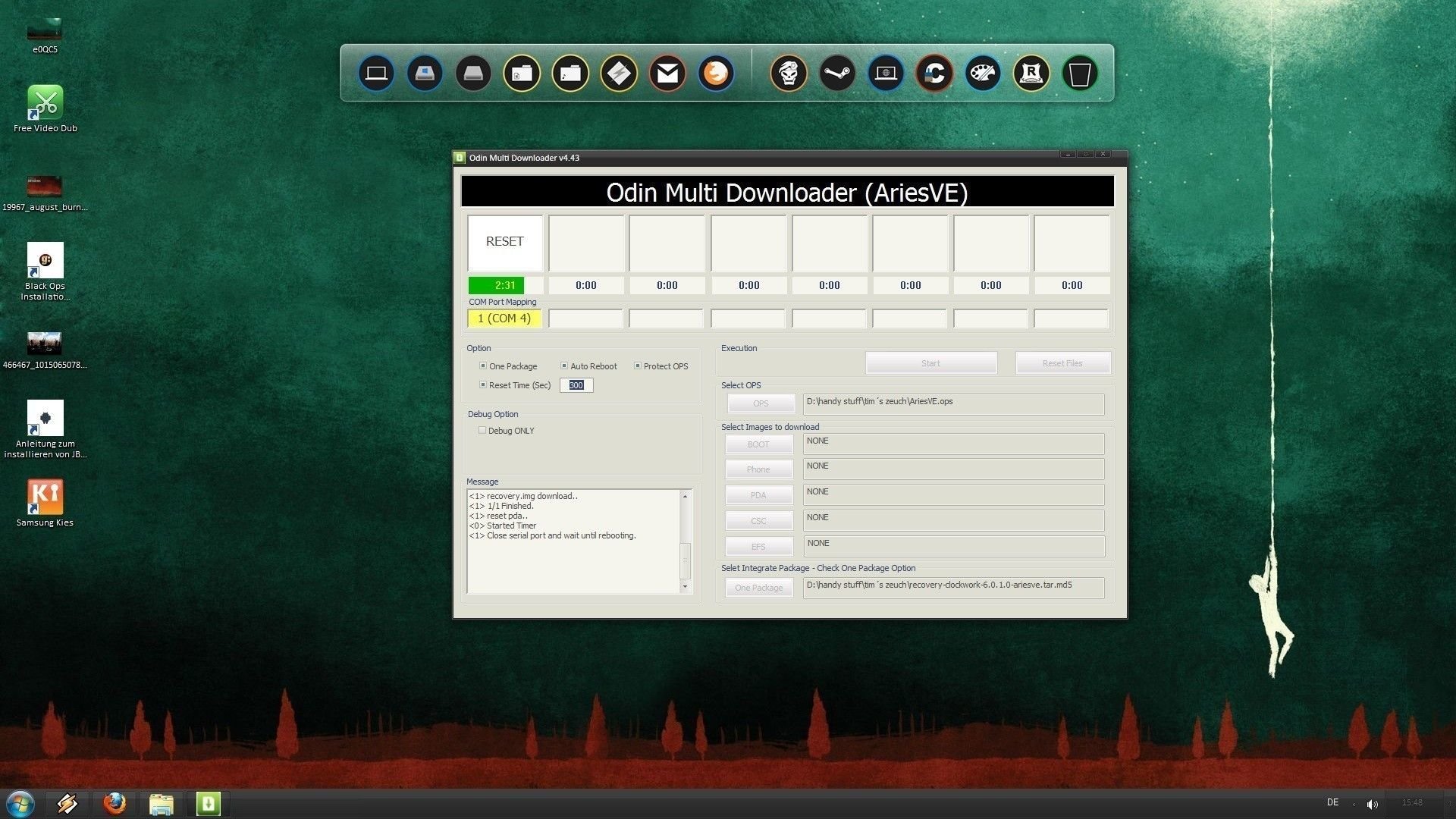This screenshot has height=819, width=1456.
Task: Launch the skull game icon in dock
Action: [x=789, y=74]
